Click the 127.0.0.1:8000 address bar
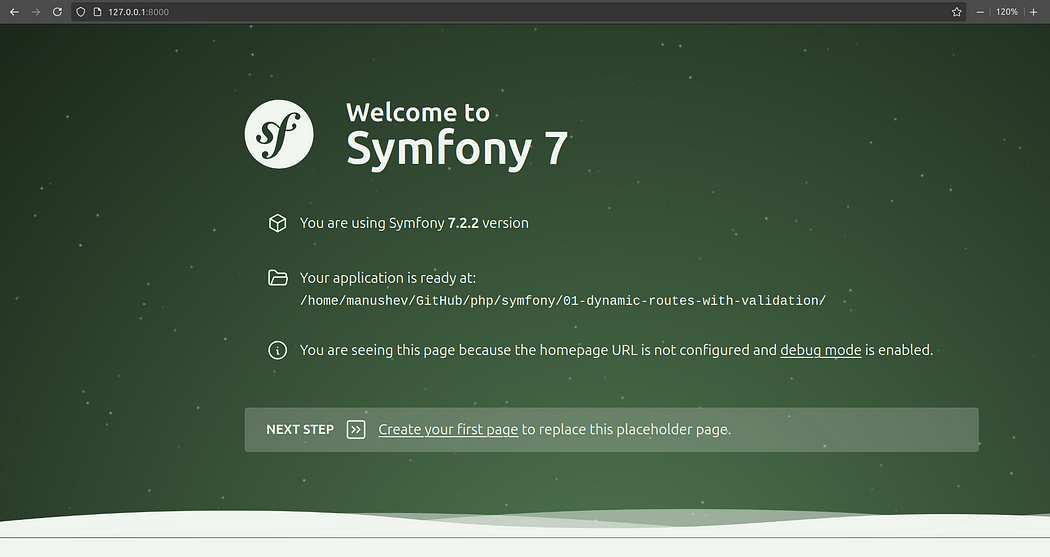 click(x=516, y=12)
